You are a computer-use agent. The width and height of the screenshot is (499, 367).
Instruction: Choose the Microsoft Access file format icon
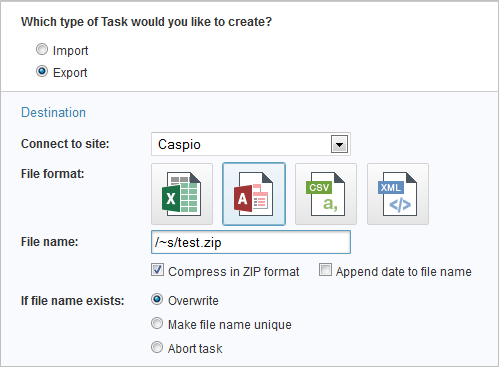[x=254, y=194]
